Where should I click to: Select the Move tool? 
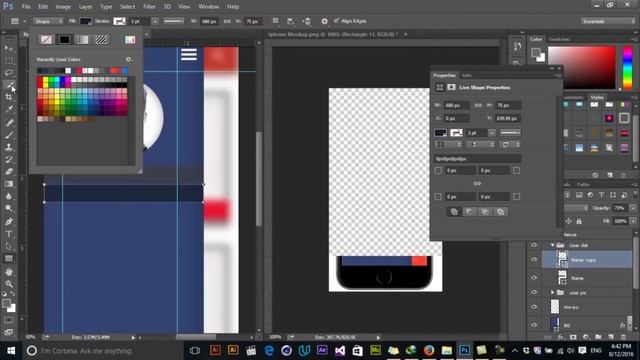(x=9, y=48)
